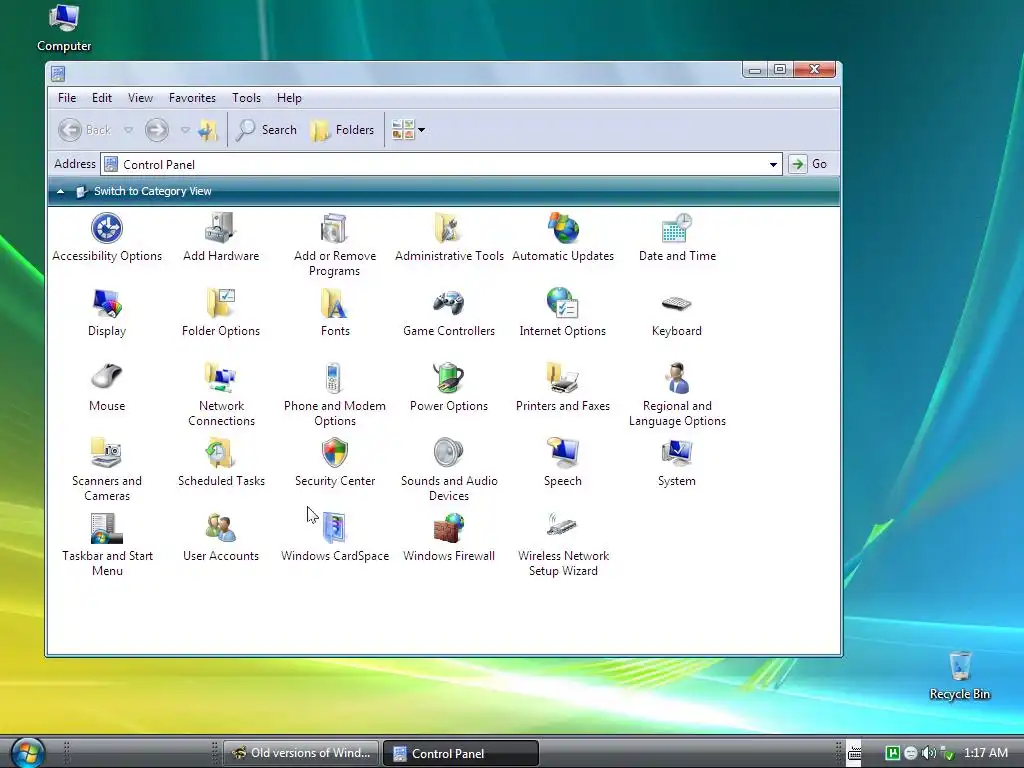Open the Tools menu
The width and height of the screenshot is (1024, 768).
[x=246, y=98]
